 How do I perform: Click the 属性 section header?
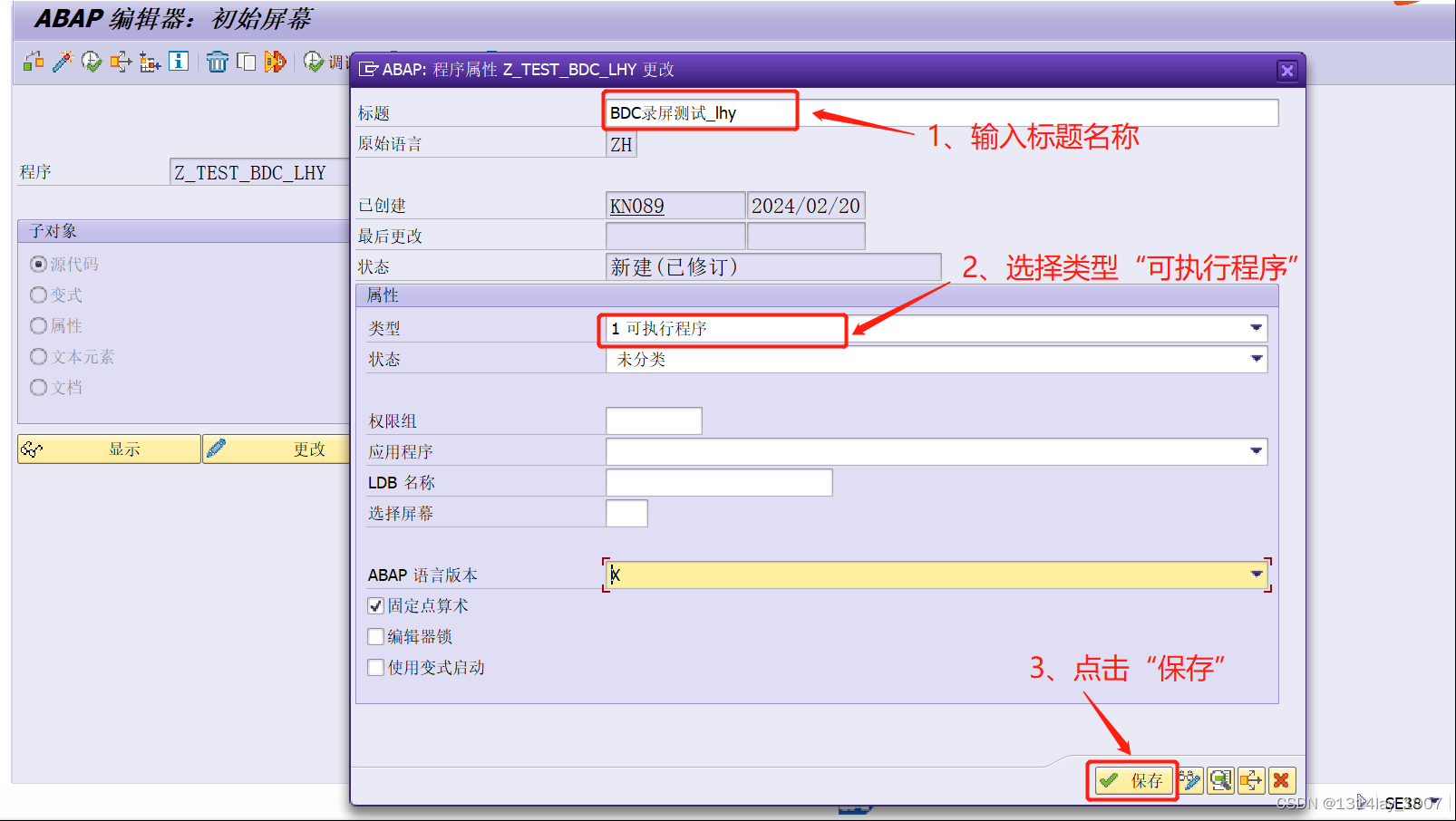[x=817, y=295]
